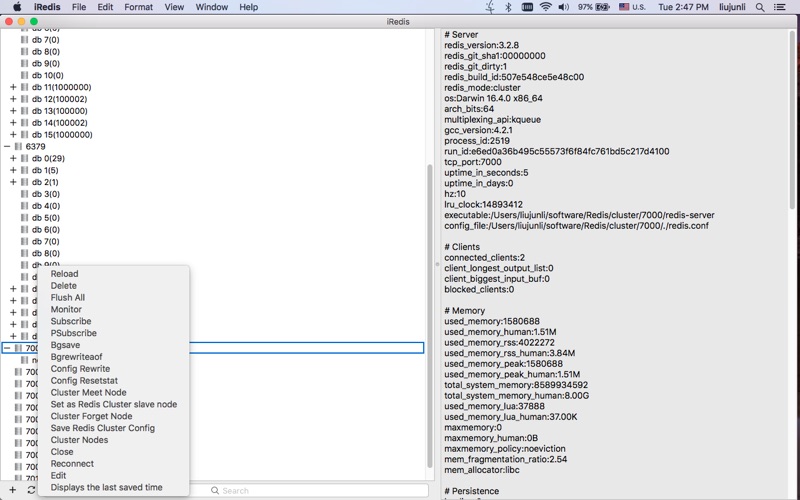Click the database icon beside db 11(1000000)
800x500 pixels.
coord(24,87)
